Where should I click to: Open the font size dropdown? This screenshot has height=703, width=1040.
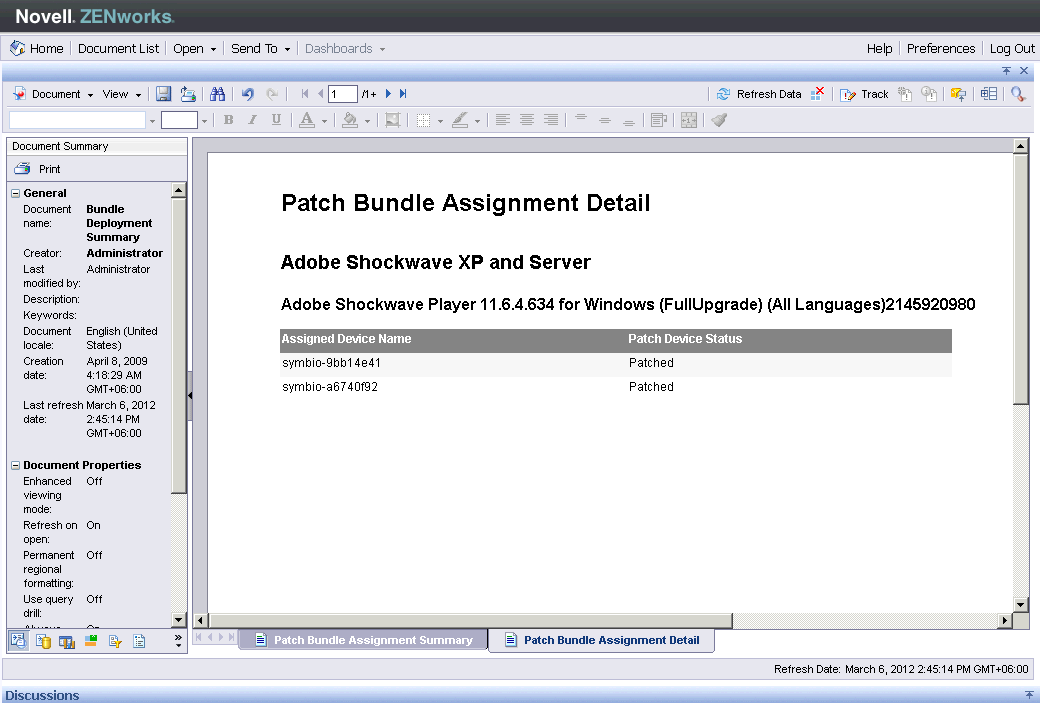(x=204, y=121)
